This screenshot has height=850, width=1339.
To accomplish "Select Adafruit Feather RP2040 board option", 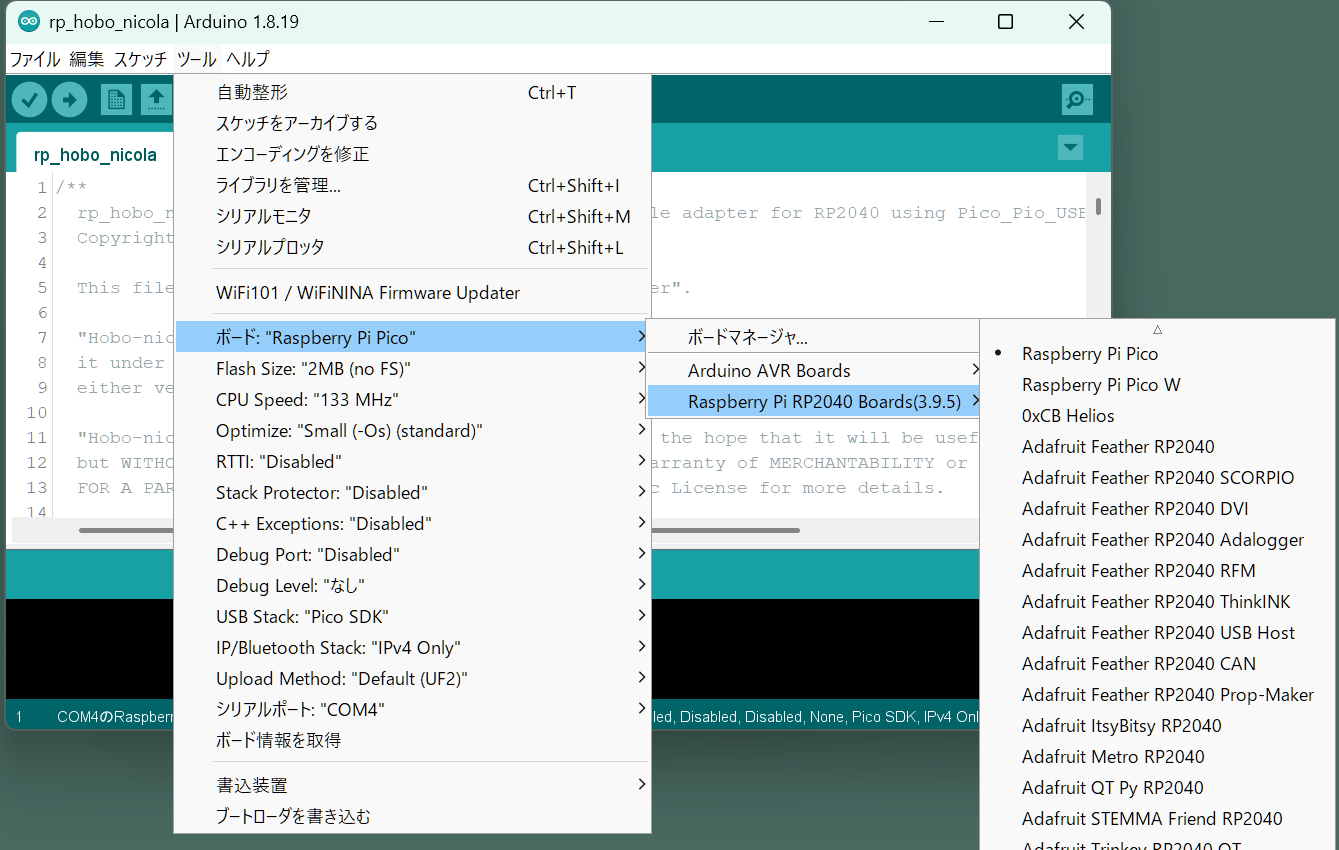I will pyautogui.click(x=1118, y=447).
